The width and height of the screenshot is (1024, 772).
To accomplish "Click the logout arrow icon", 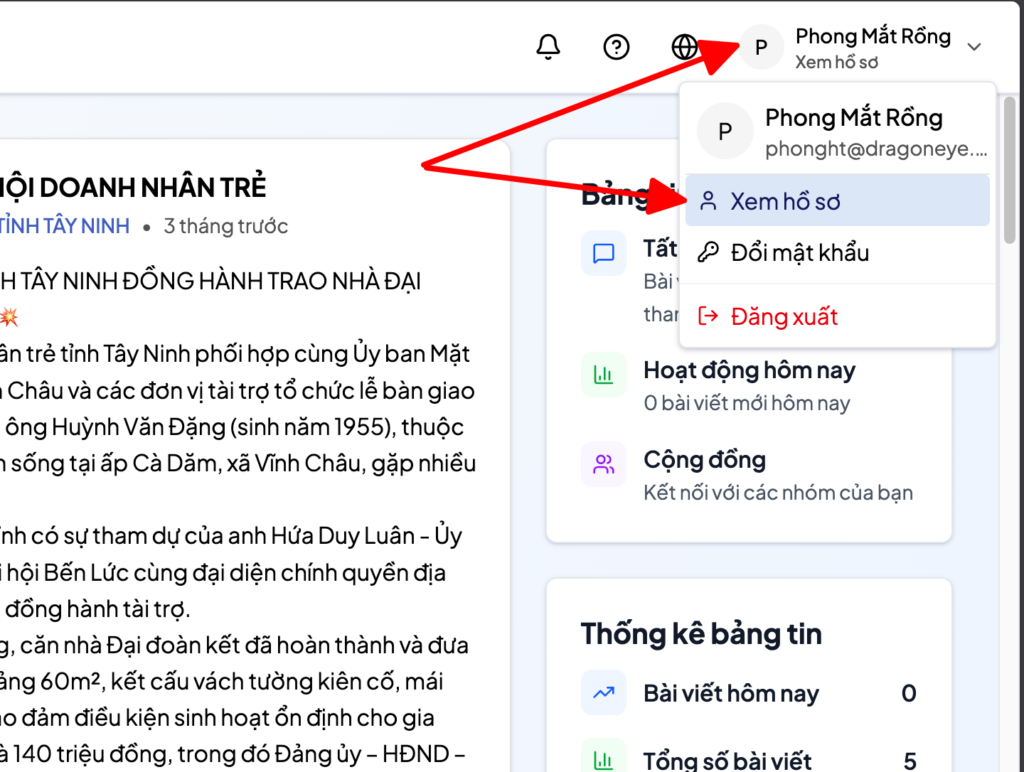I will click(x=708, y=317).
